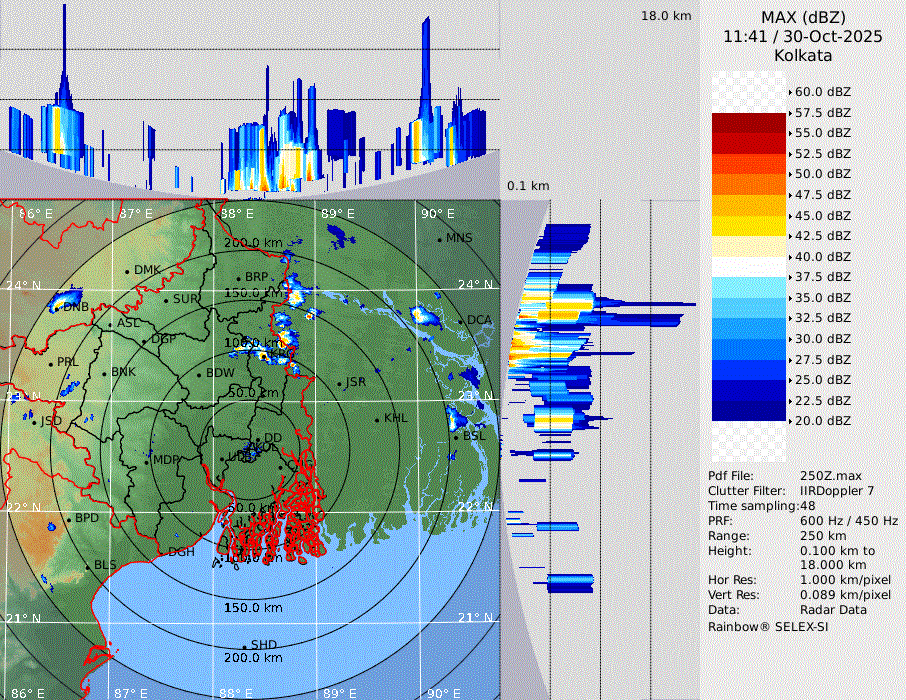
Task: Pick the JSR station marker
Action: click(339, 383)
